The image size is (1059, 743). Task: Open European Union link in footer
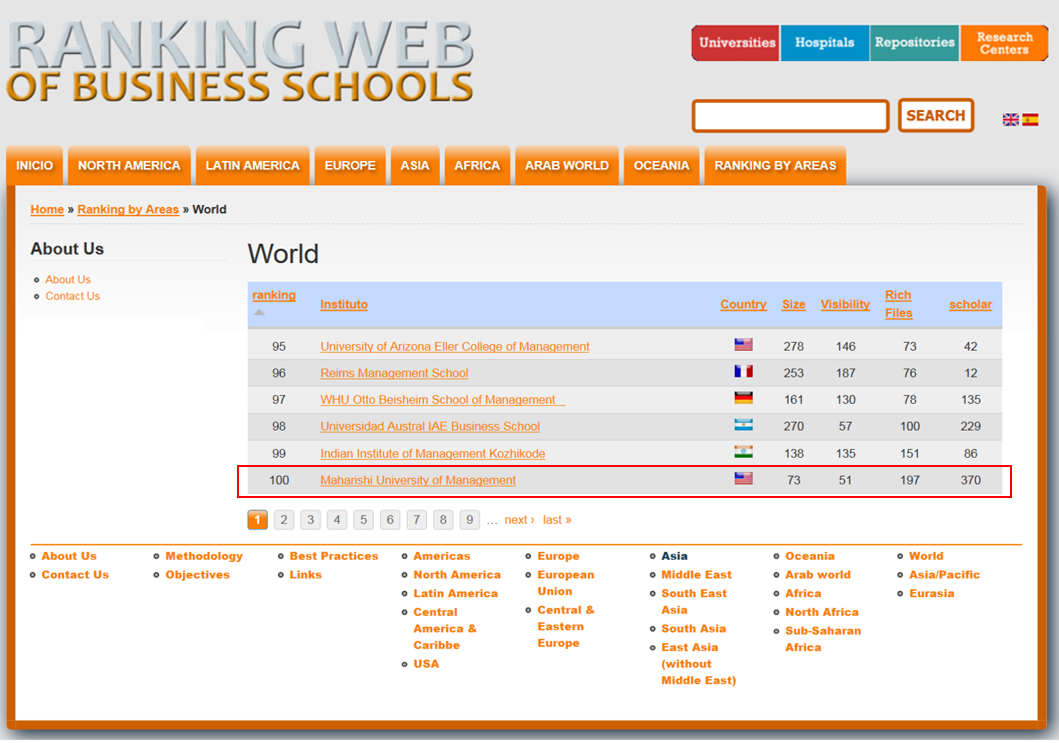pyautogui.click(x=566, y=583)
